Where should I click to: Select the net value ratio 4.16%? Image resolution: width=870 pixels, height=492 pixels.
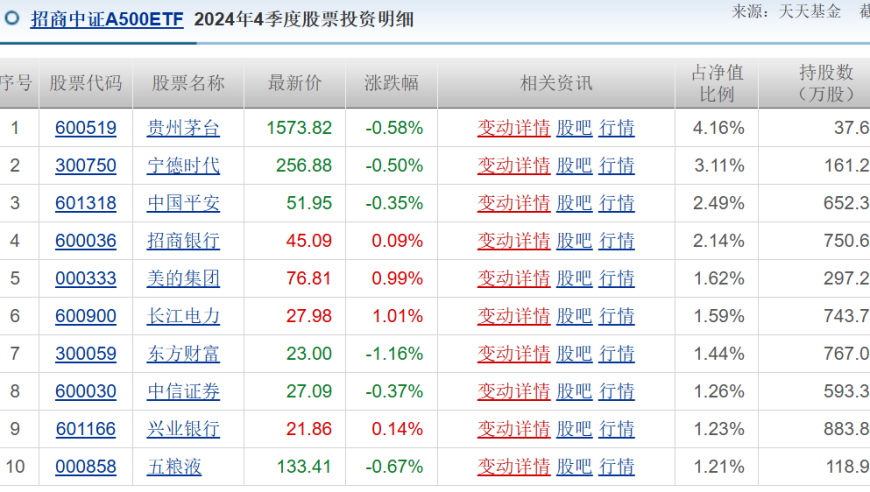pos(719,128)
